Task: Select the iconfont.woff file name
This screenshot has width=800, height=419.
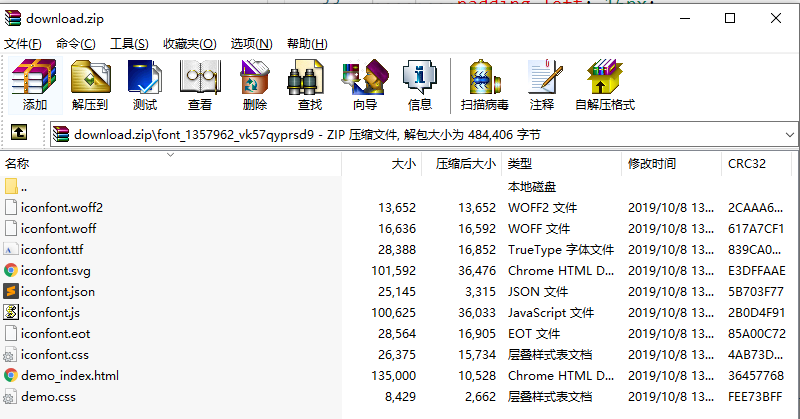Action: [59, 229]
